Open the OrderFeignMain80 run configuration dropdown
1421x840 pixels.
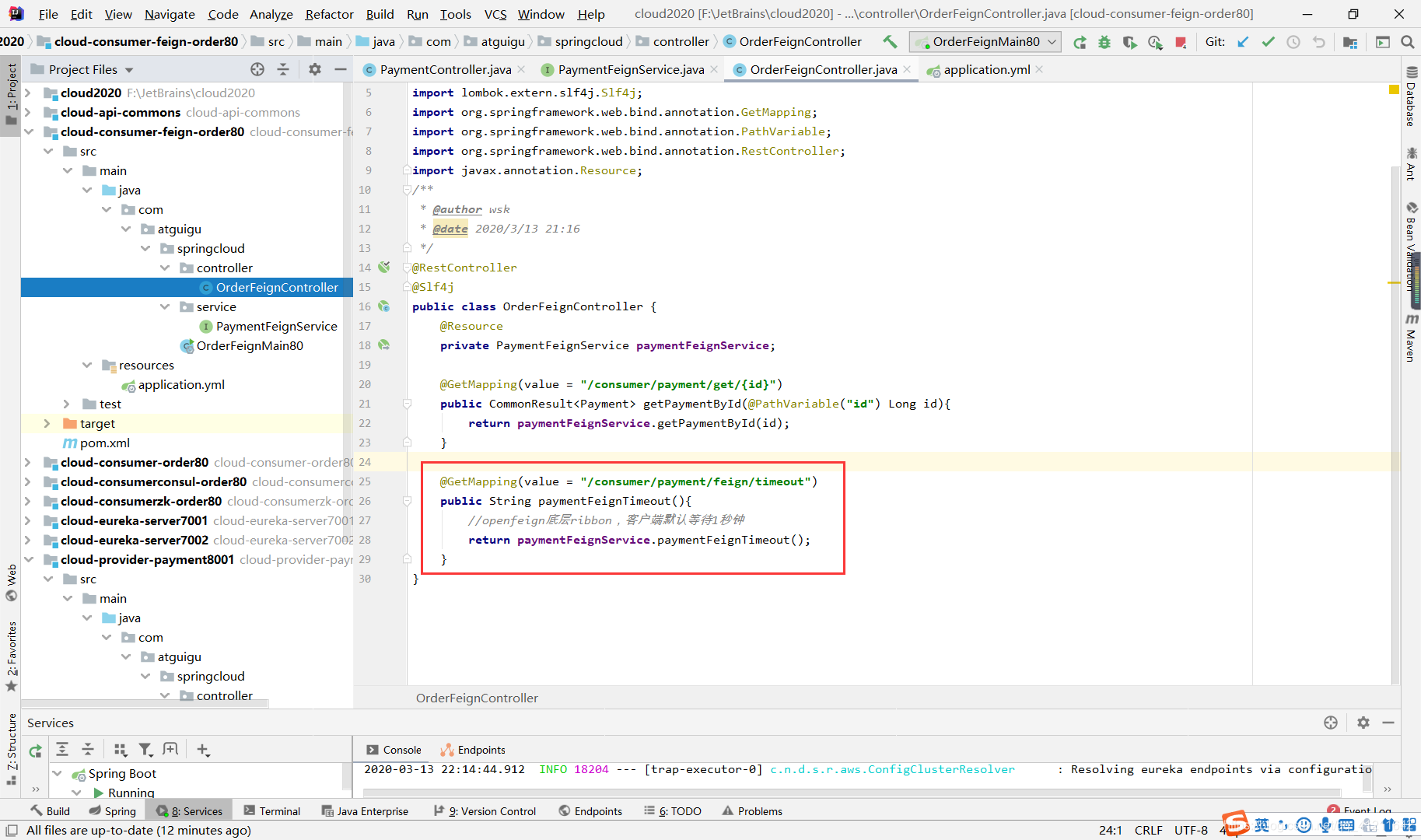(985, 42)
